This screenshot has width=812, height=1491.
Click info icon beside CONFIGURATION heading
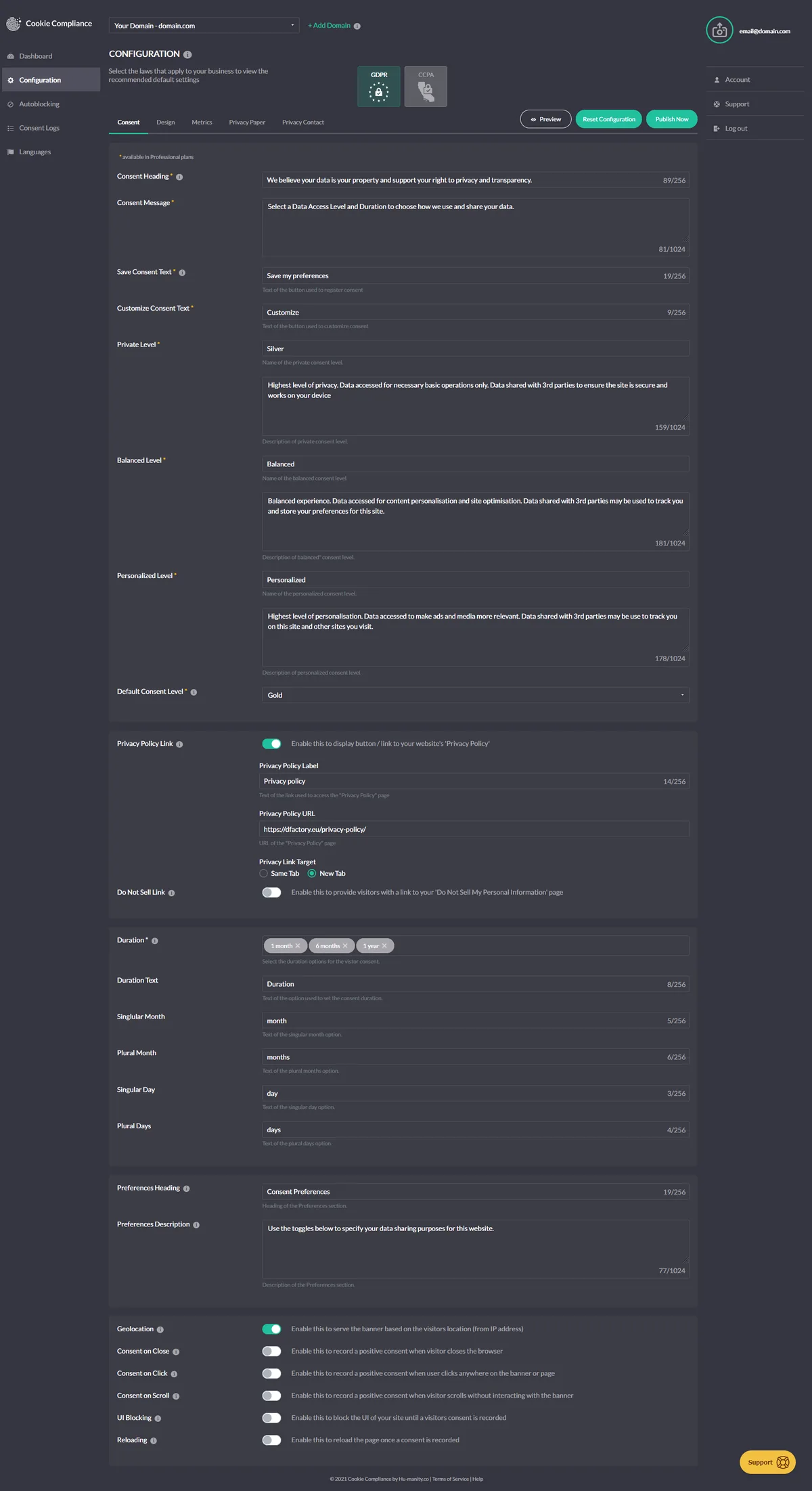click(187, 55)
